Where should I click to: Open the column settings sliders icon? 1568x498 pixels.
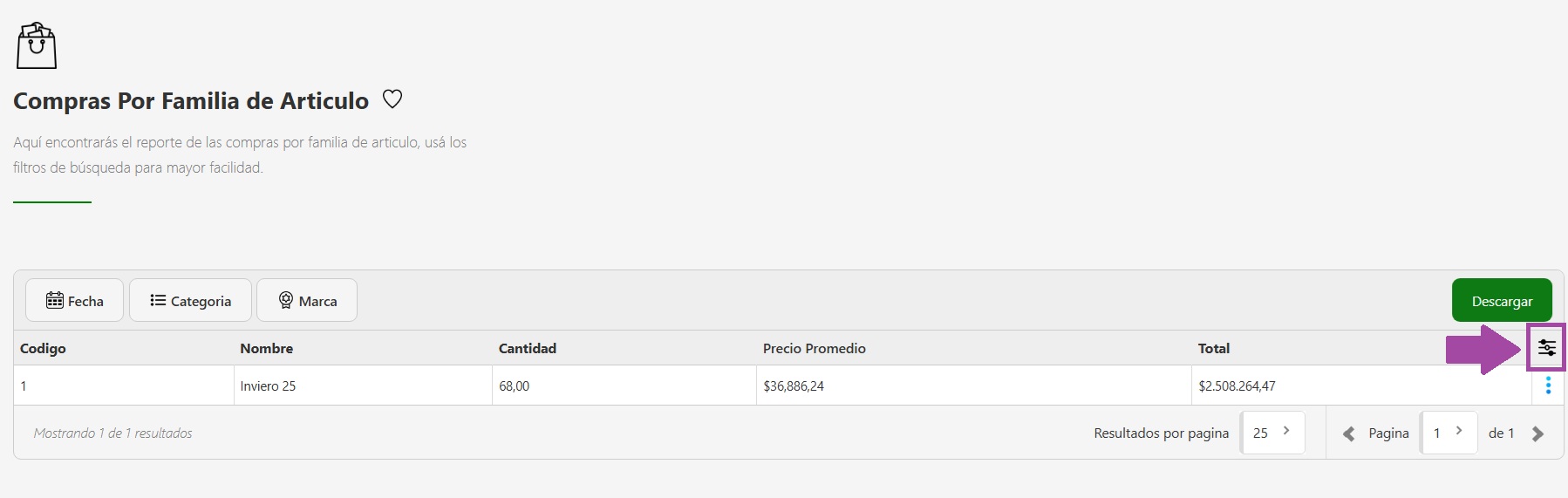click(1546, 348)
